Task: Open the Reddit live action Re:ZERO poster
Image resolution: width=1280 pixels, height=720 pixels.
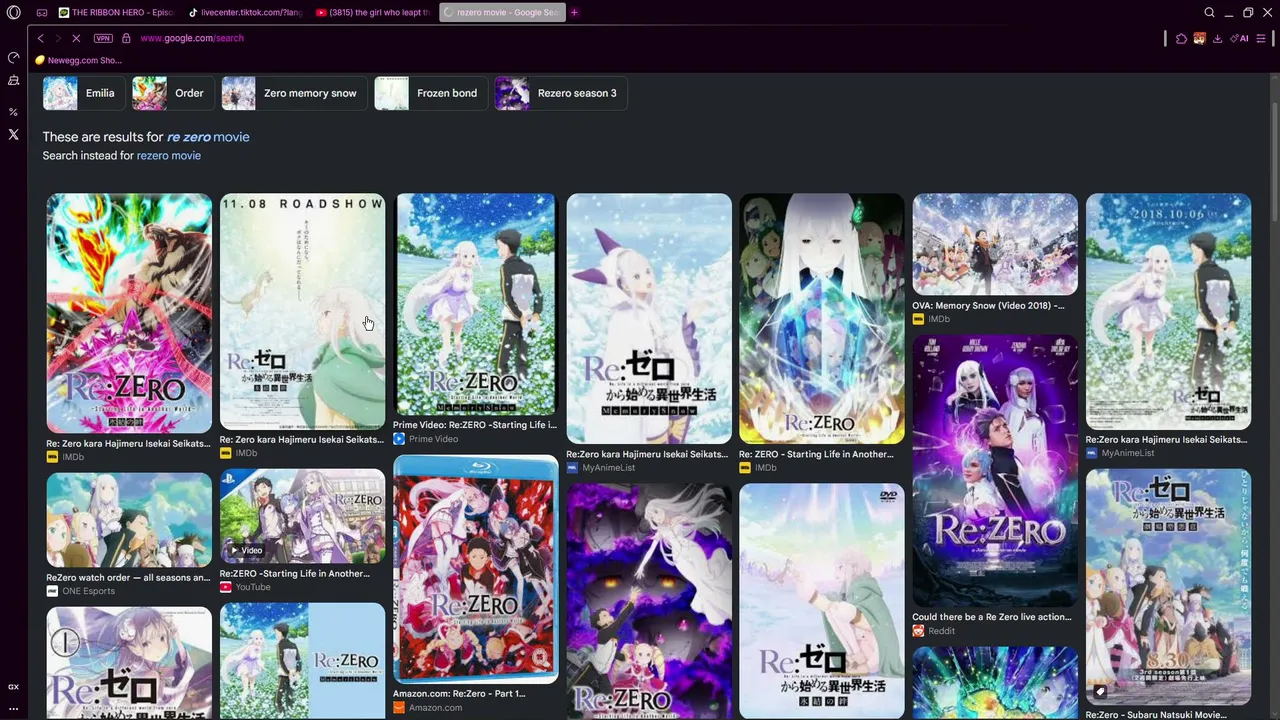Action: [x=995, y=471]
